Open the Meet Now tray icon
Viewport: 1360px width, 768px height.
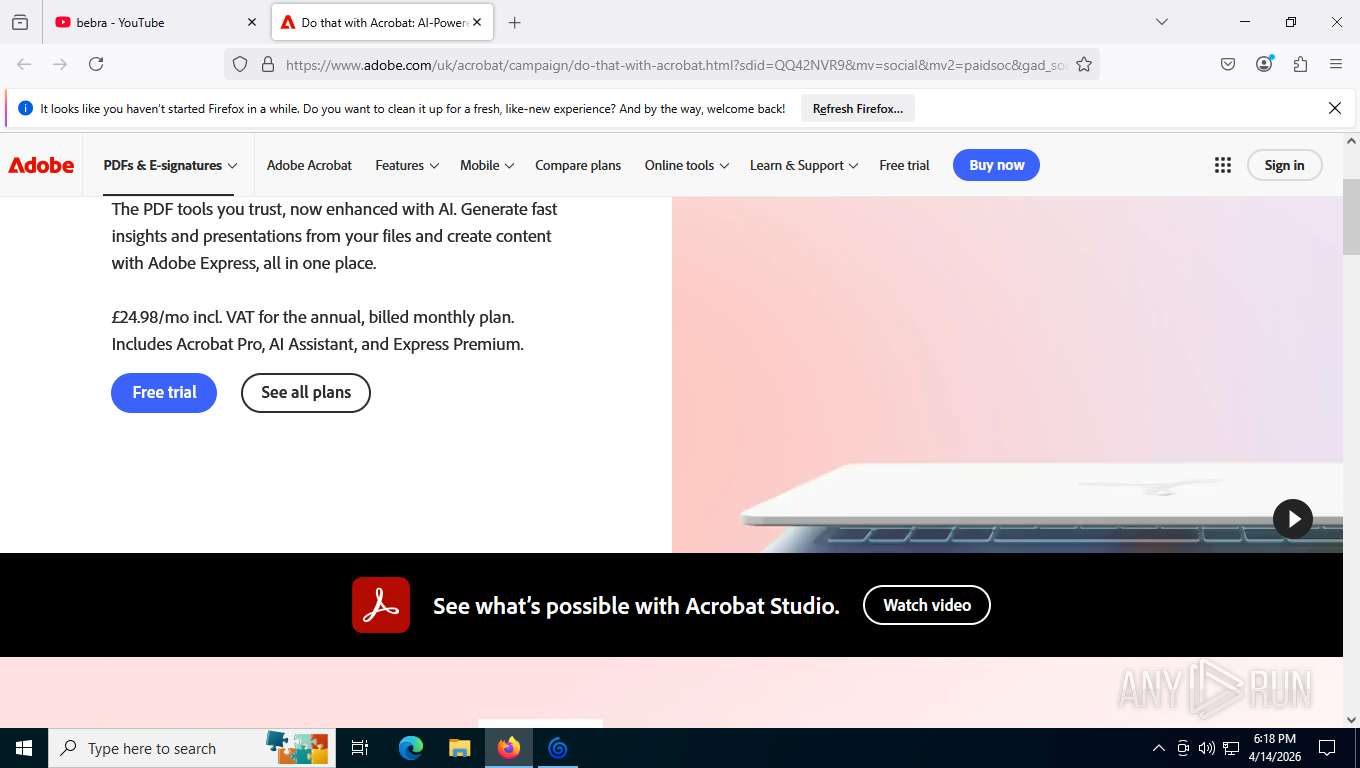pos(1183,748)
